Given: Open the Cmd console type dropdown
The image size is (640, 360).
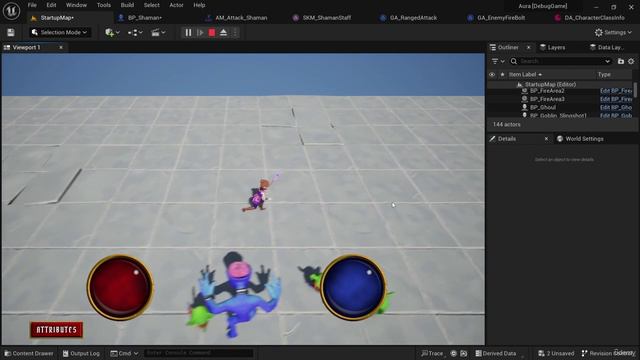Looking at the screenshot, I should point(124,353).
